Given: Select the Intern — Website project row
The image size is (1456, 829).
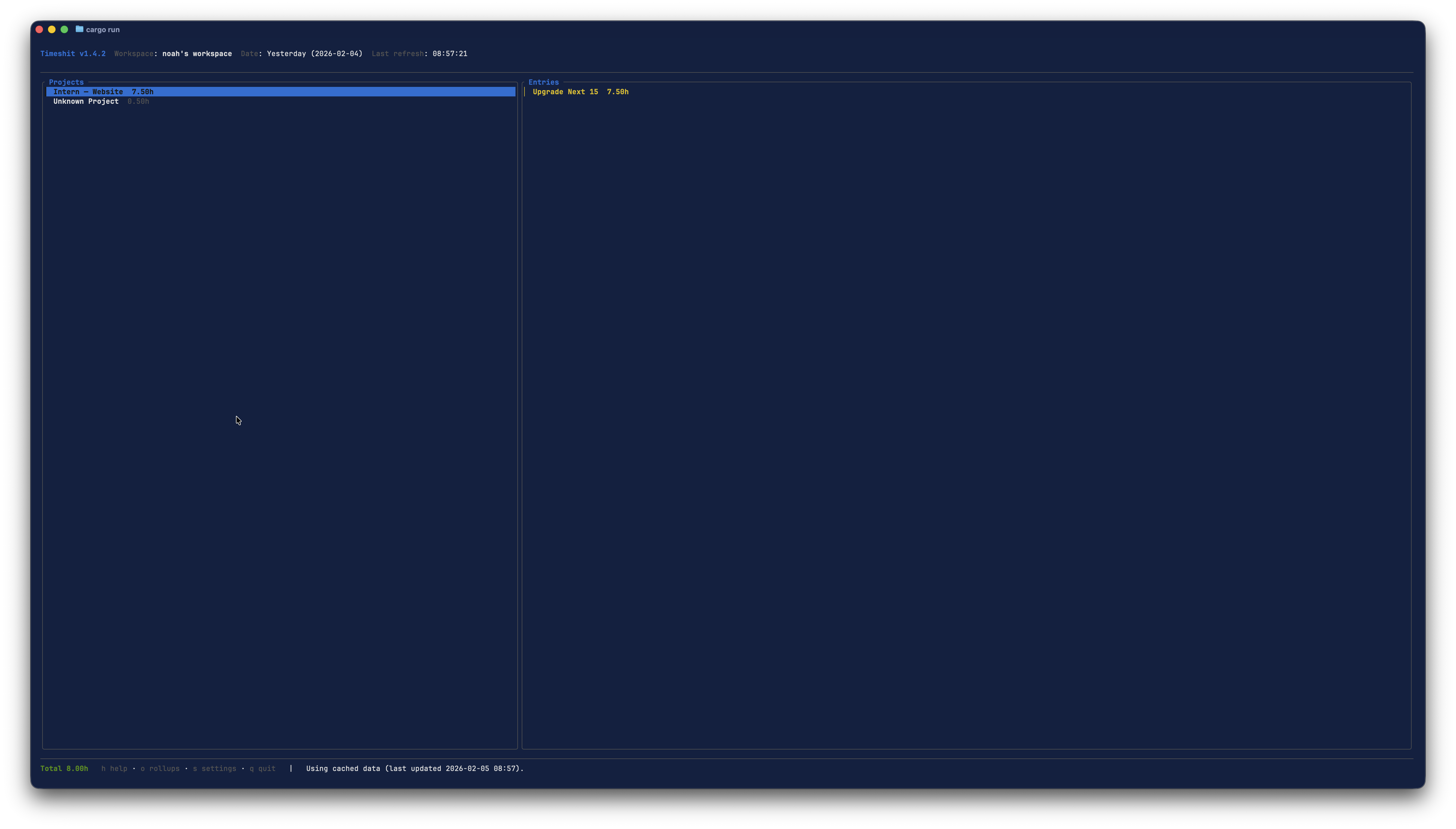Looking at the screenshot, I should [103, 92].
